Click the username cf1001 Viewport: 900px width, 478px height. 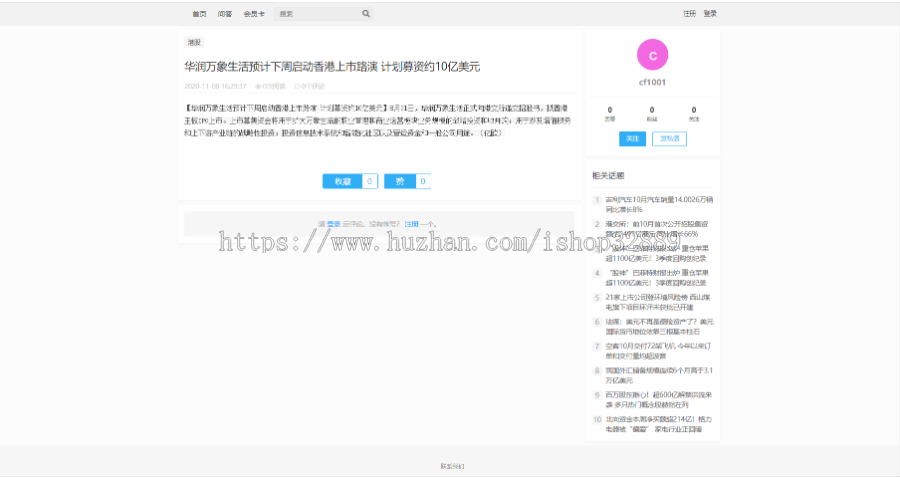click(x=653, y=82)
